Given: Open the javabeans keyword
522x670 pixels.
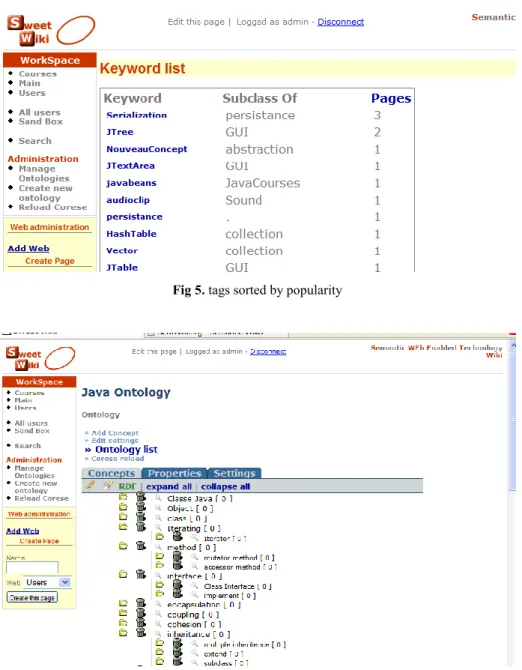Looking at the screenshot, I should pos(131,183).
